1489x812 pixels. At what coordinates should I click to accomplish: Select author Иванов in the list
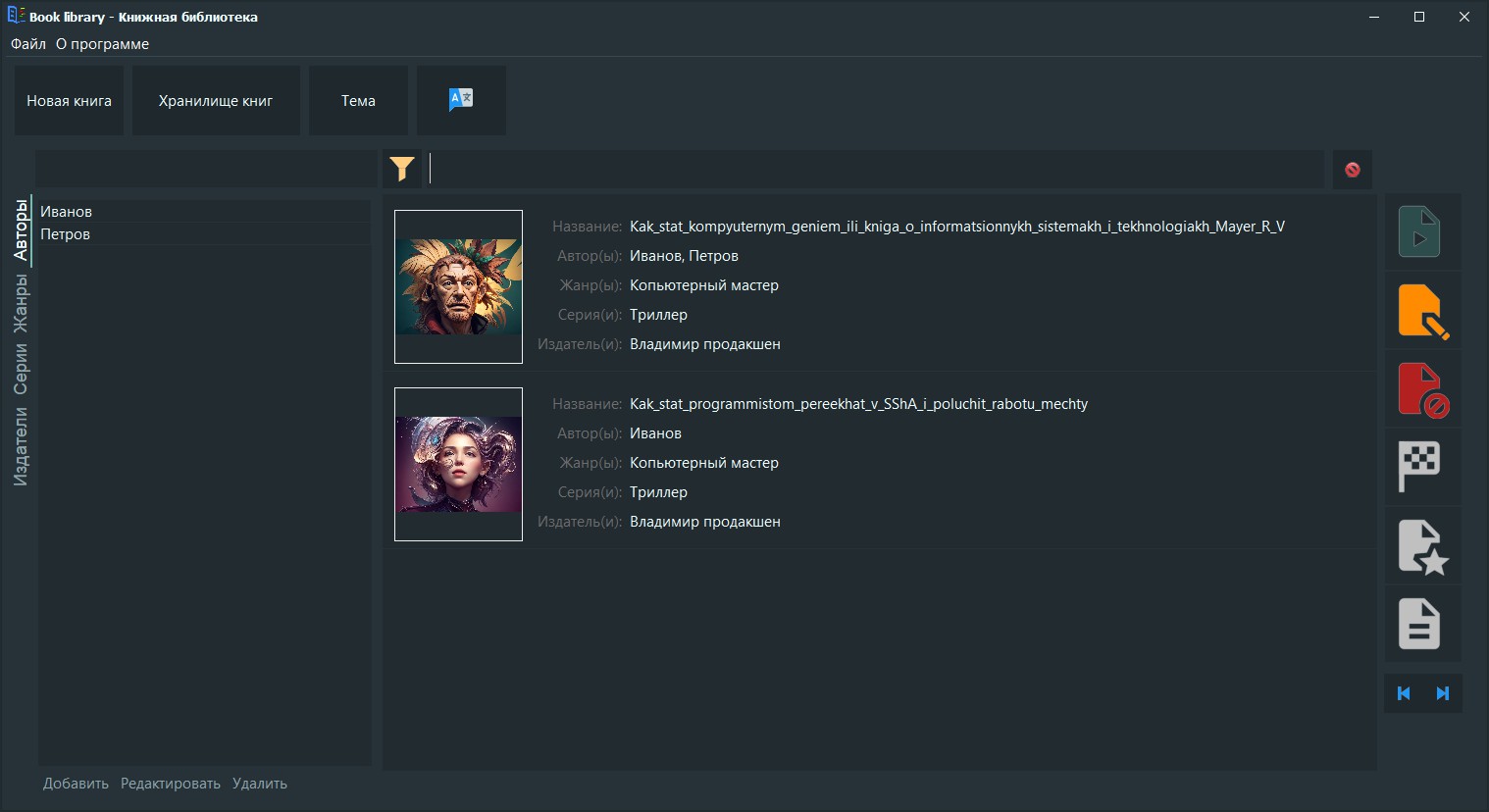pos(204,212)
